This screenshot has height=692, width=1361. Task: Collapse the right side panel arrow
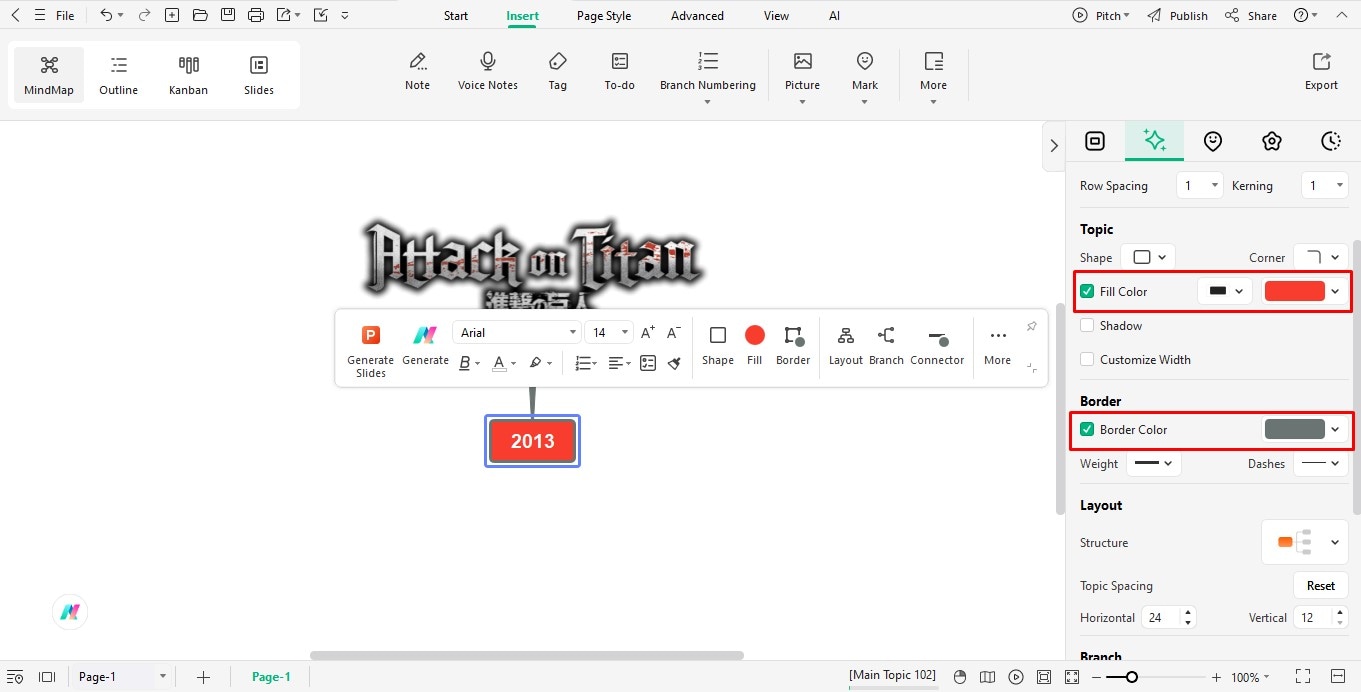1053,146
